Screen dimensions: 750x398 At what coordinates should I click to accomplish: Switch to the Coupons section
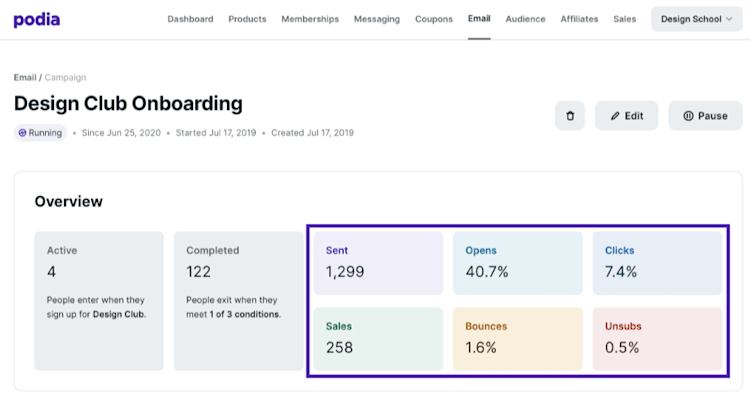434,19
